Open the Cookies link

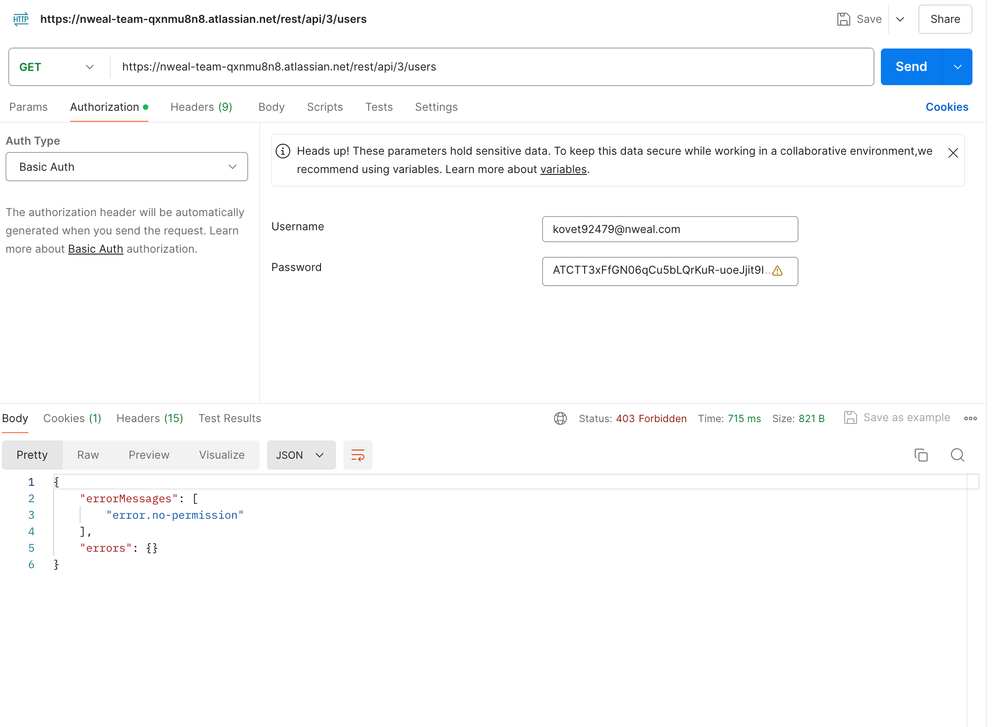pos(947,107)
